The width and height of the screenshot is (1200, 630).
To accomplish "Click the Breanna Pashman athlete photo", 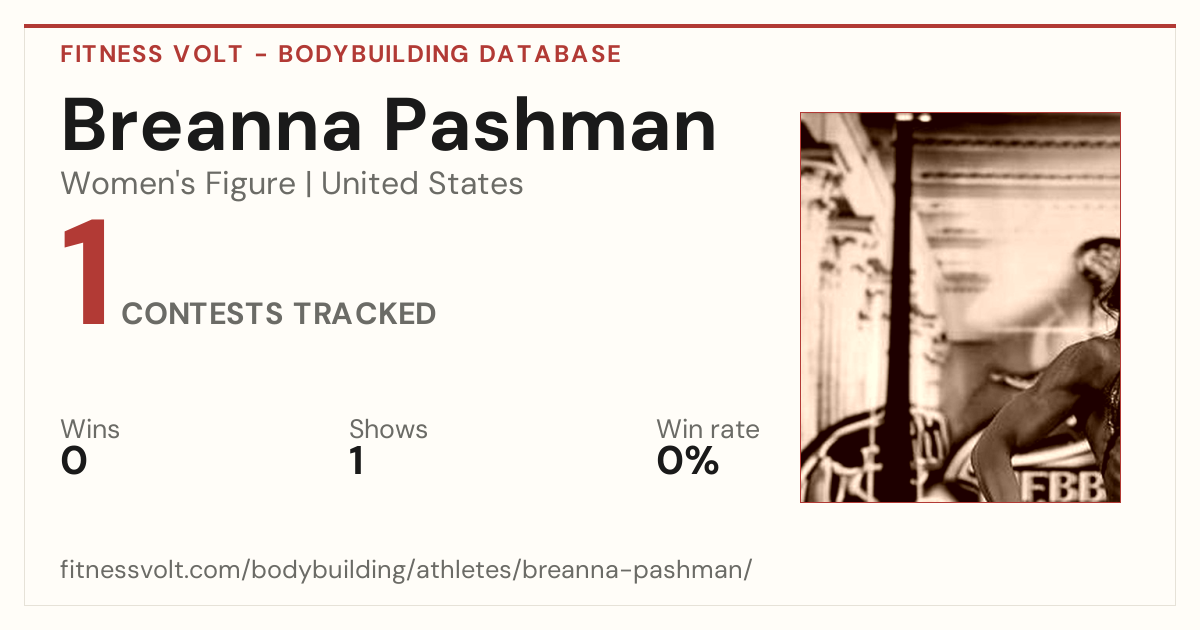I will (x=960, y=307).
